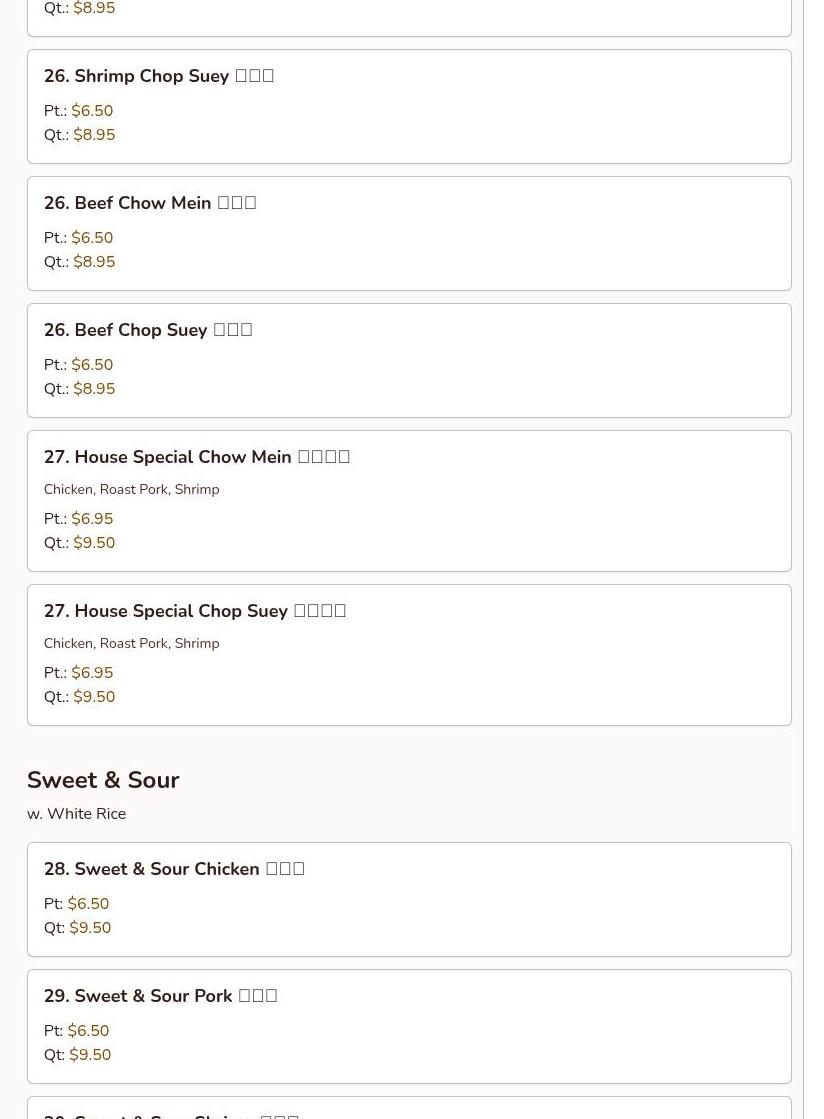The height and width of the screenshot is (1119, 824).
Task: Click House Special Chop Suey $6.95 price
Action: click(x=92, y=673)
